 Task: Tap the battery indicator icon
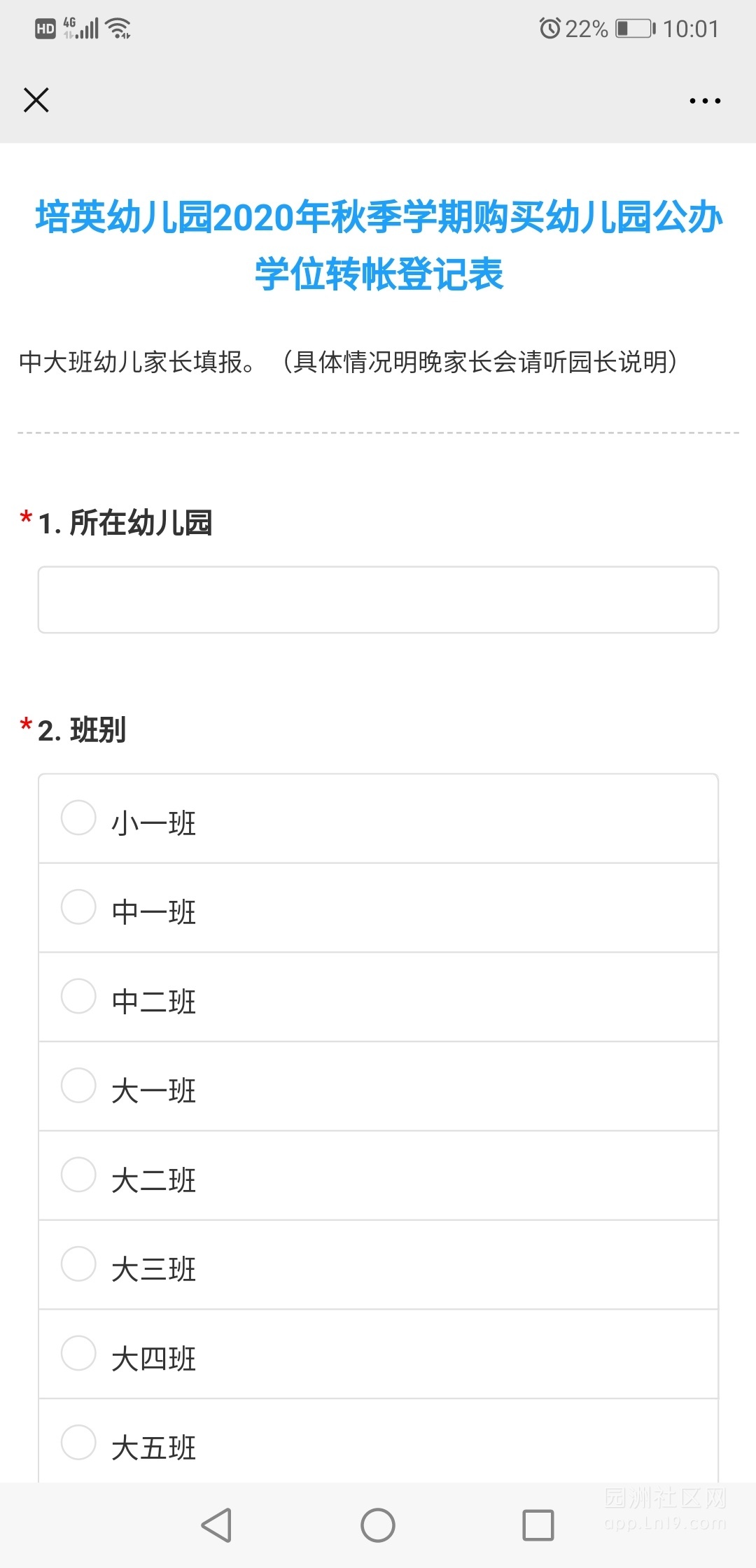click(634, 29)
